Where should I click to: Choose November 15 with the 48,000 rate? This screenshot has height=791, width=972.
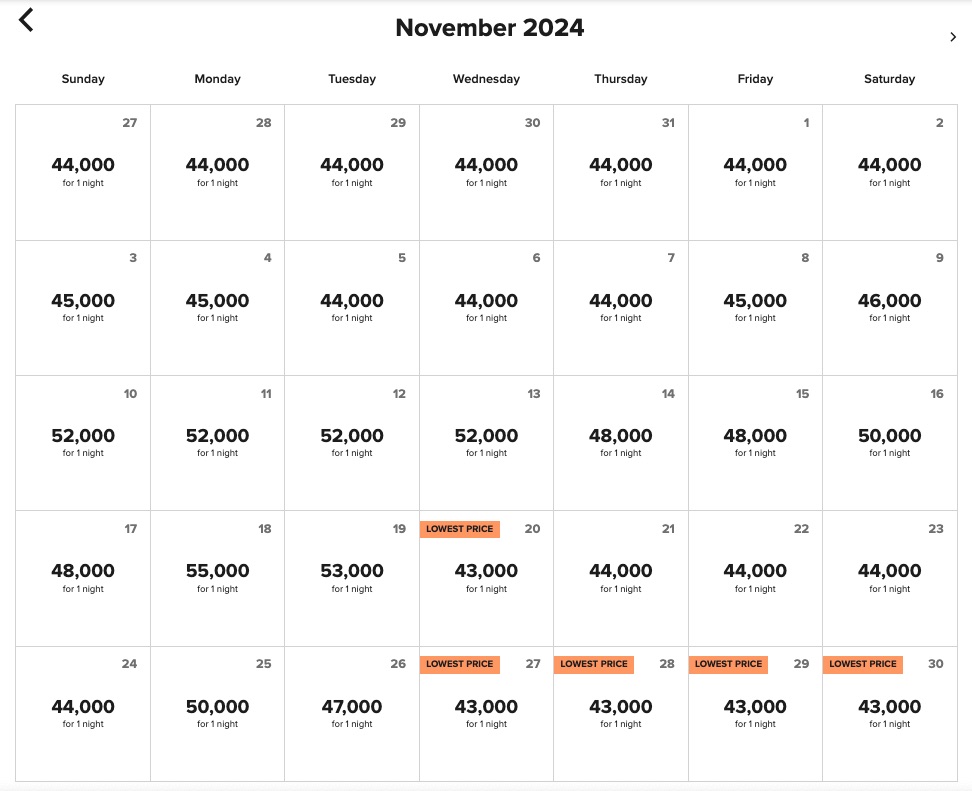click(755, 442)
